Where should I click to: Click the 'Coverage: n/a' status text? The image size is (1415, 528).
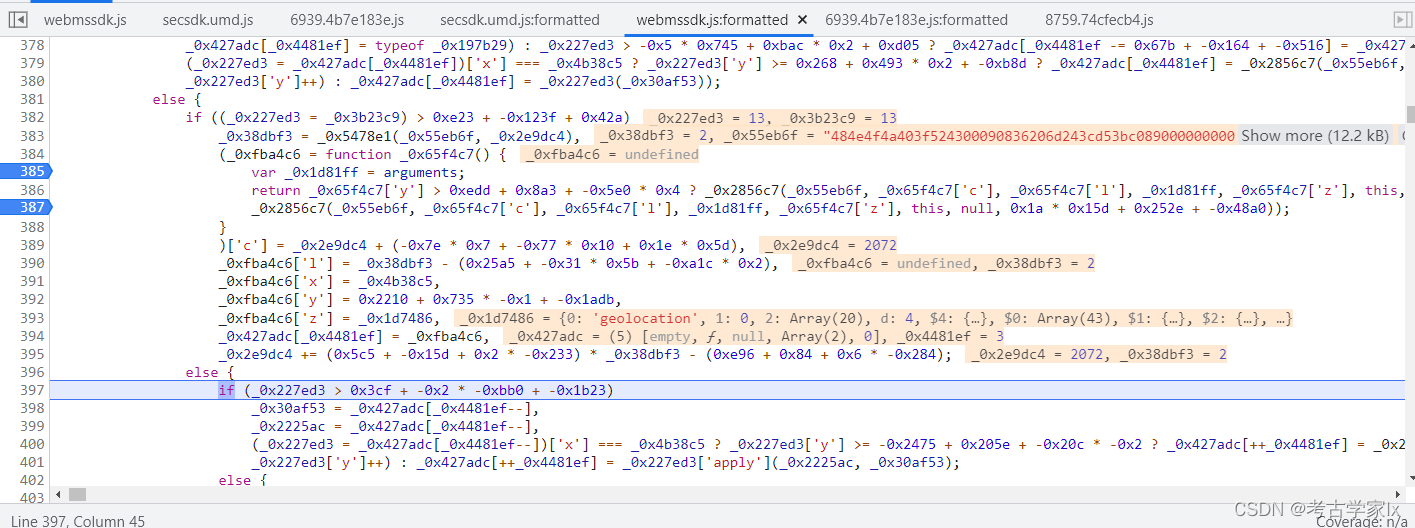click(1362, 521)
